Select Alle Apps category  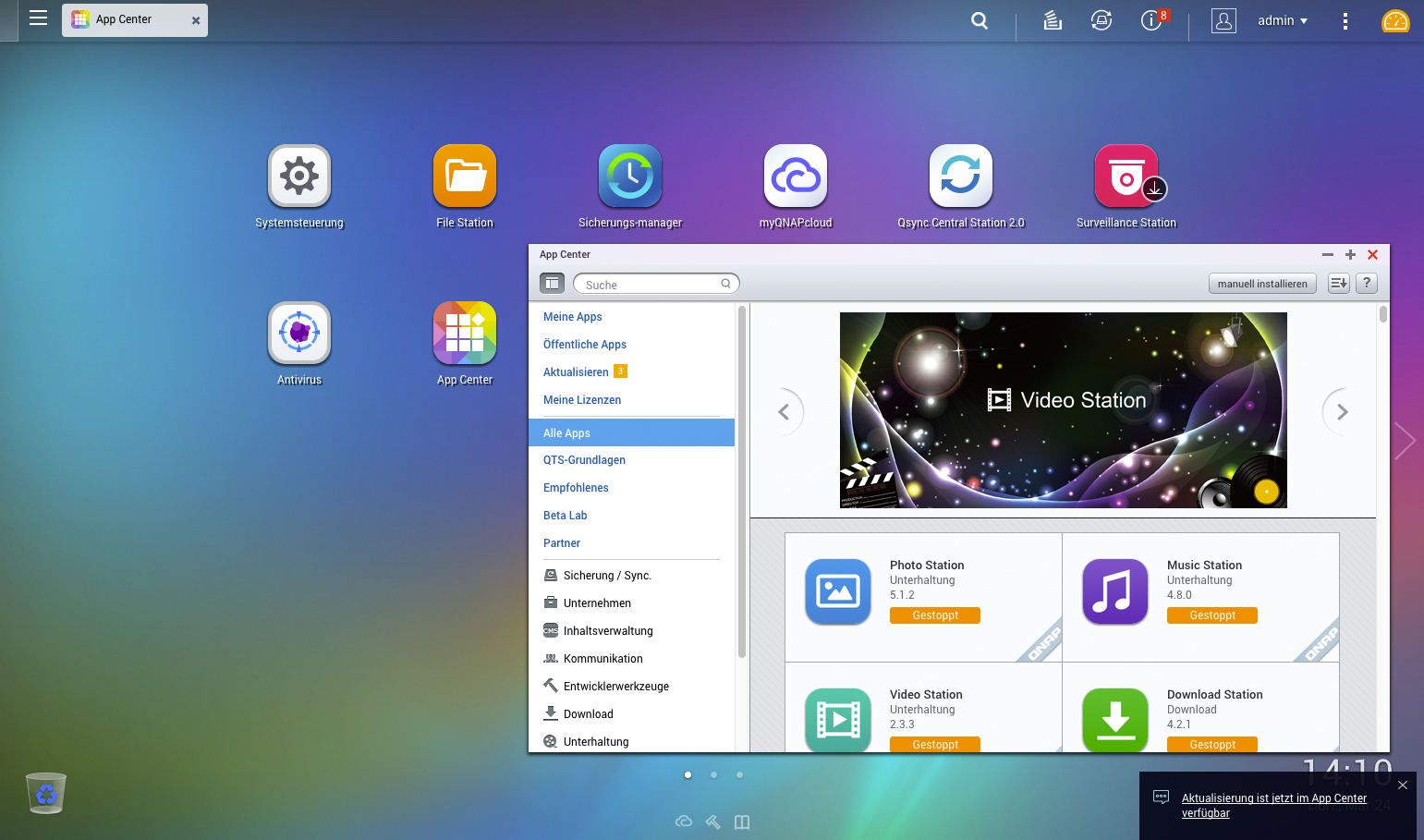pyautogui.click(x=632, y=432)
